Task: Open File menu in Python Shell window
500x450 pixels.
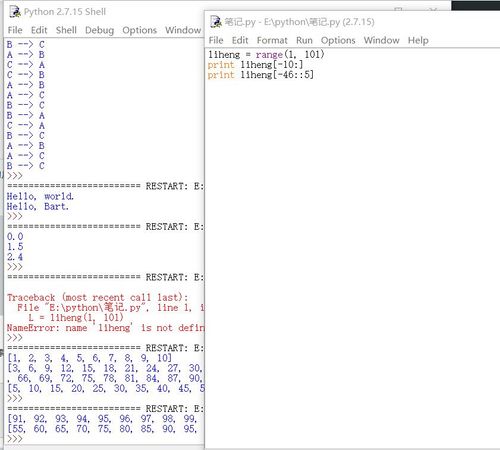Action: pos(15,30)
